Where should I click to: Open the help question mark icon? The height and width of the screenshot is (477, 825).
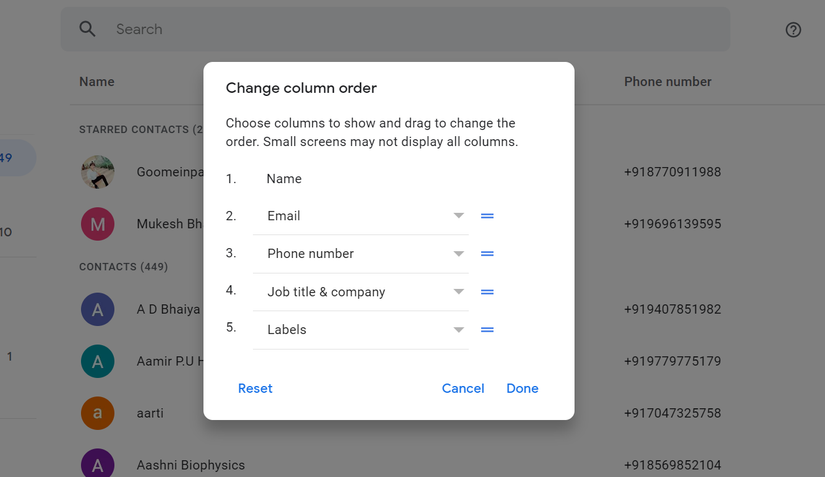tap(793, 30)
